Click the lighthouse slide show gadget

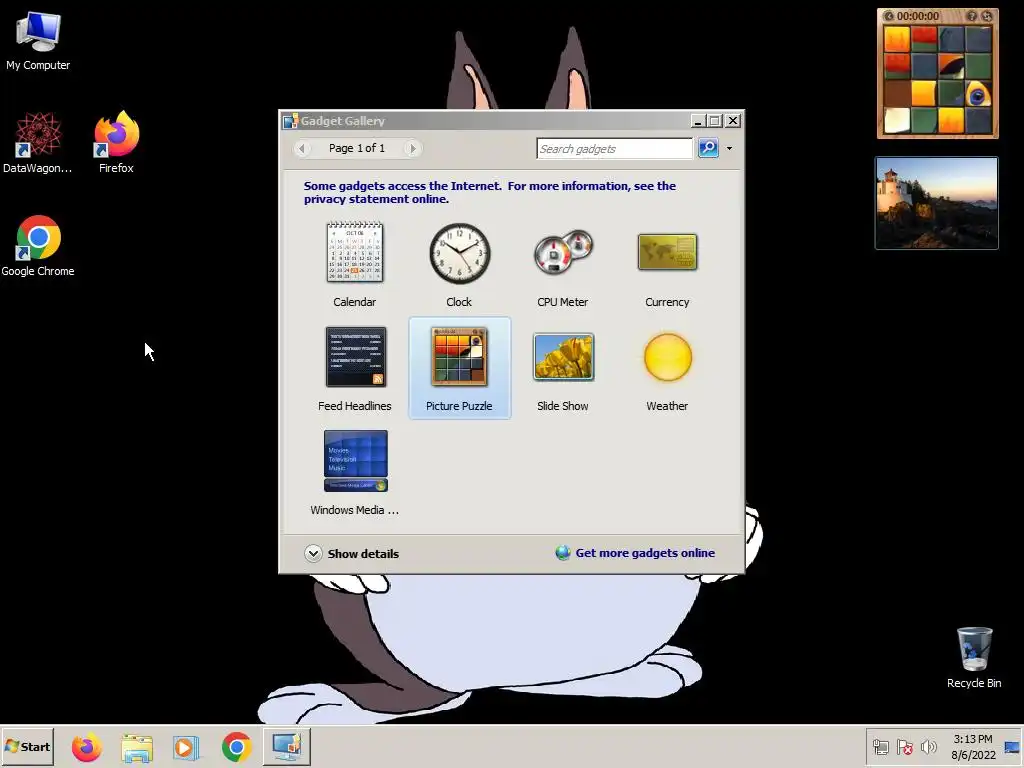[936, 203]
